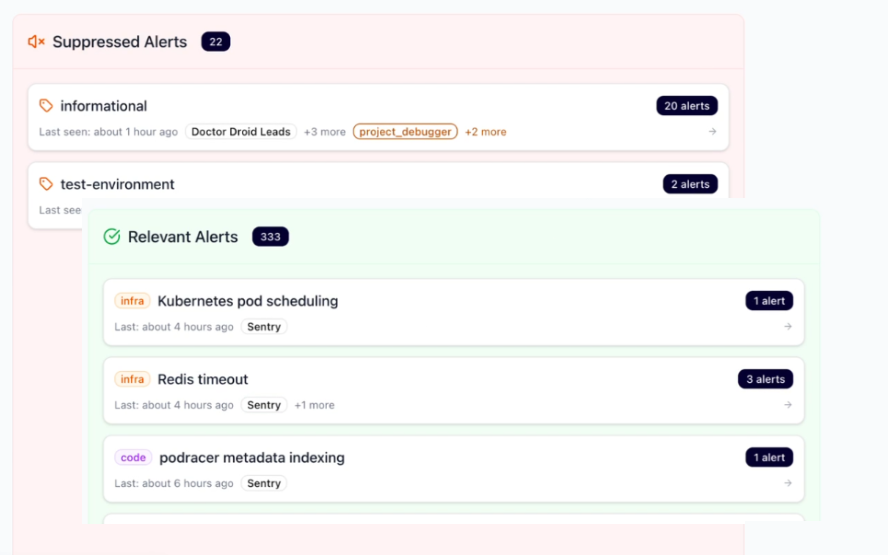The height and width of the screenshot is (555, 888).
Task: Expand '+1 more' sources on Redis timeout
Action: [x=314, y=405]
